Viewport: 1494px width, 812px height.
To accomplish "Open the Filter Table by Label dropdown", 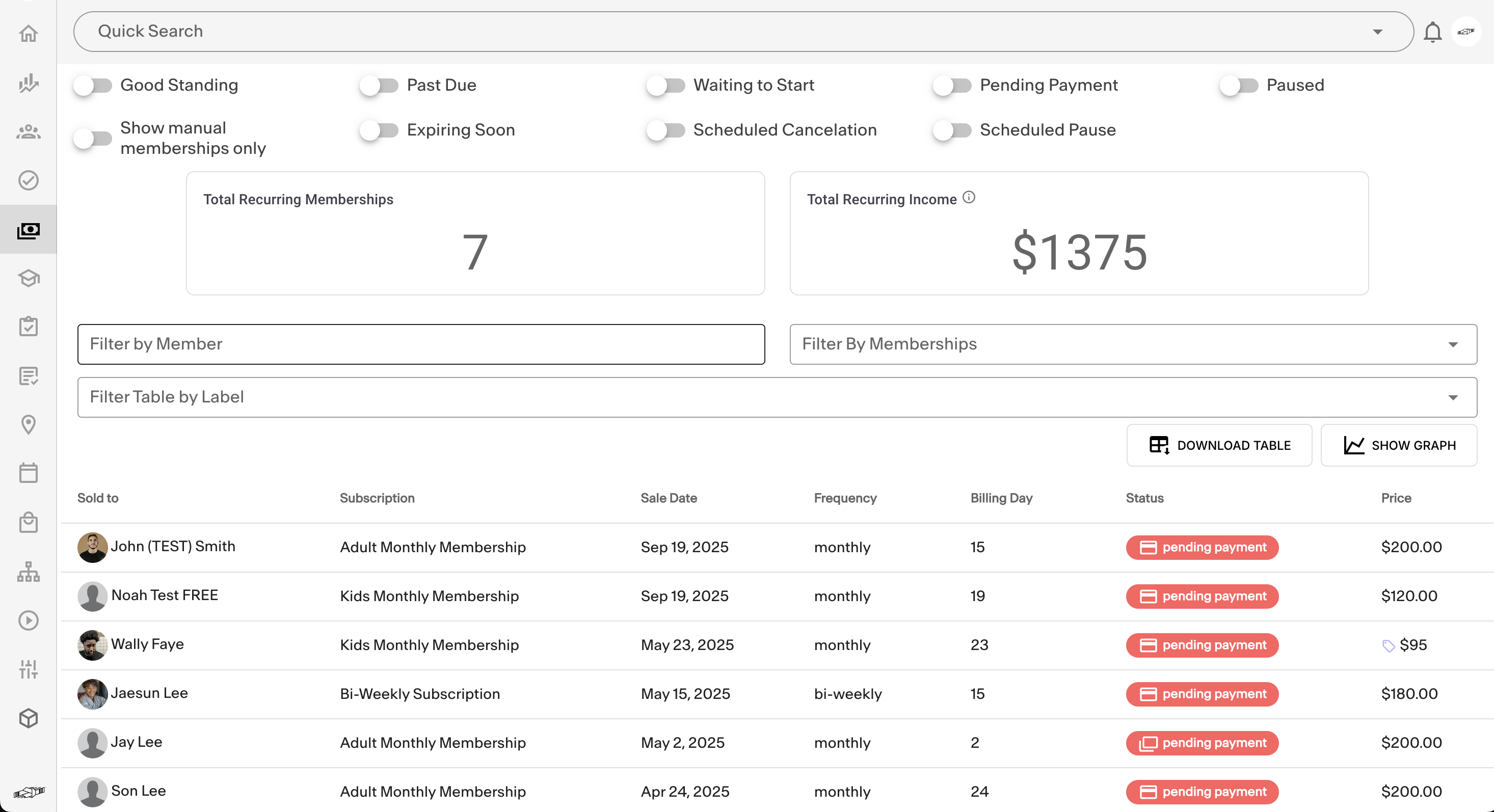I will click(1452, 397).
